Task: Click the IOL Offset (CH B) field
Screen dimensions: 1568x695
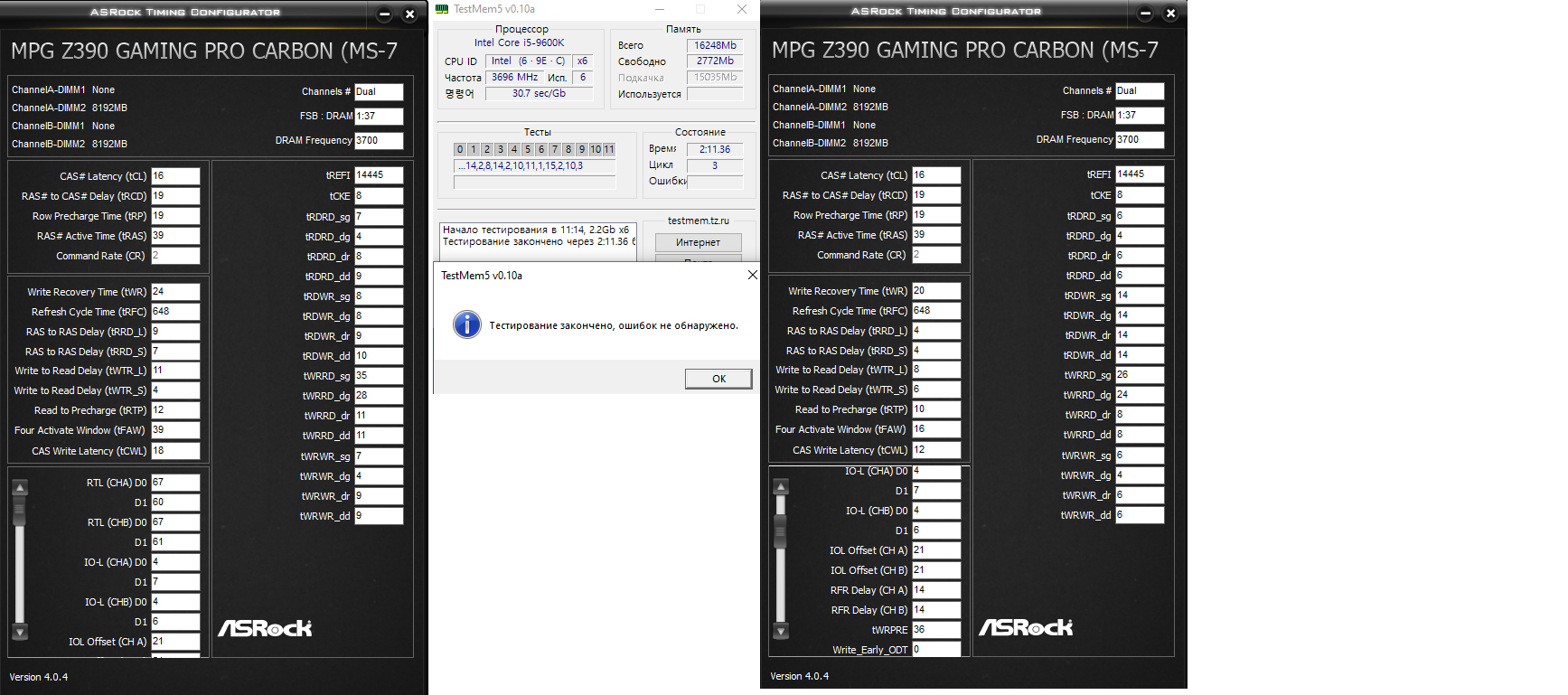Action: [936, 570]
